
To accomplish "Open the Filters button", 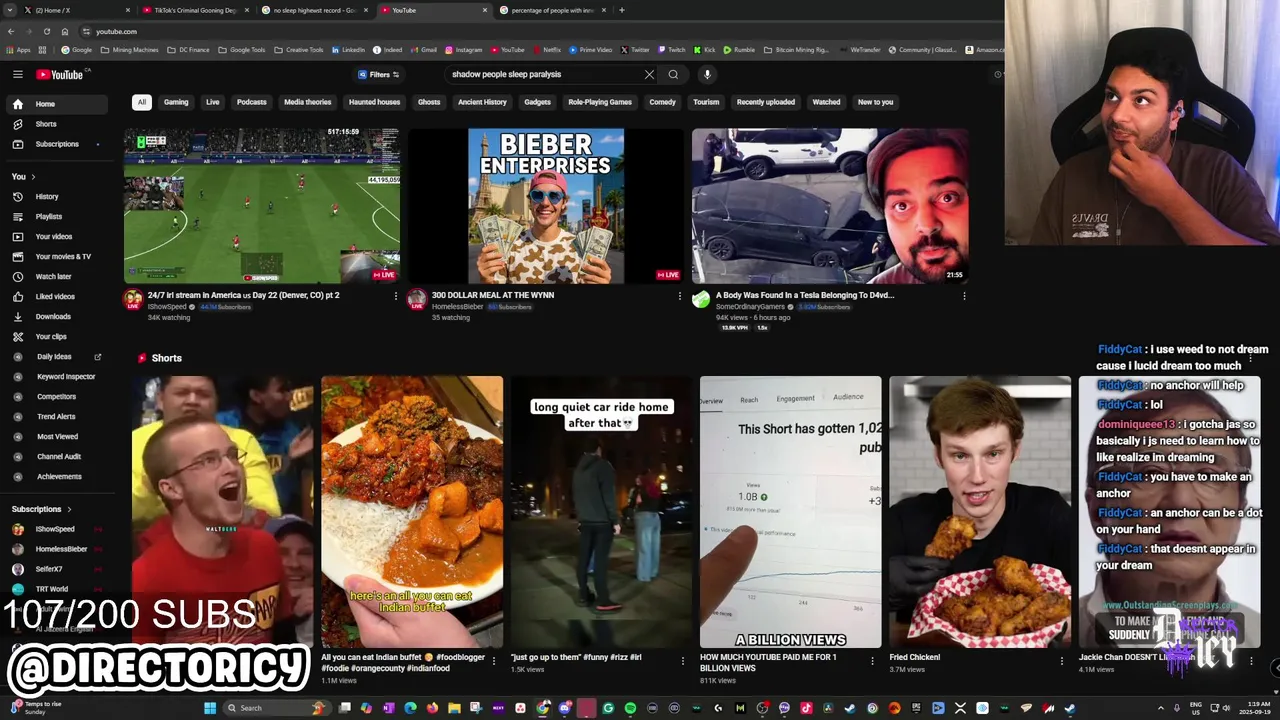I will (x=379, y=74).
